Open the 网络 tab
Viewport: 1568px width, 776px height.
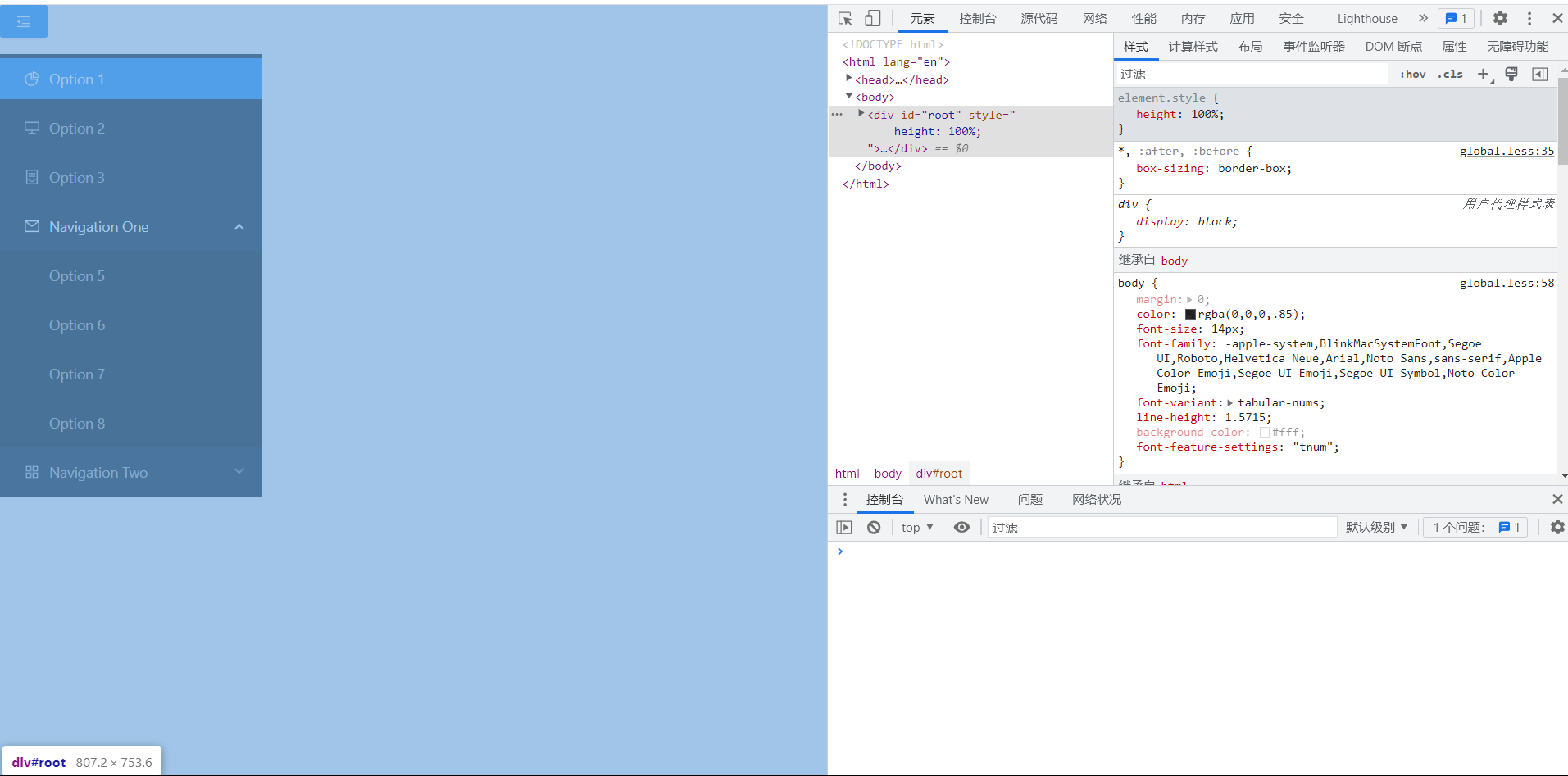click(1094, 18)
